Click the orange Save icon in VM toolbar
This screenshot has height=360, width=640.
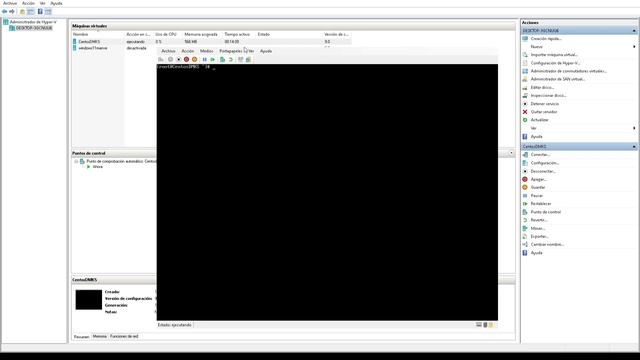click(194, 60)
